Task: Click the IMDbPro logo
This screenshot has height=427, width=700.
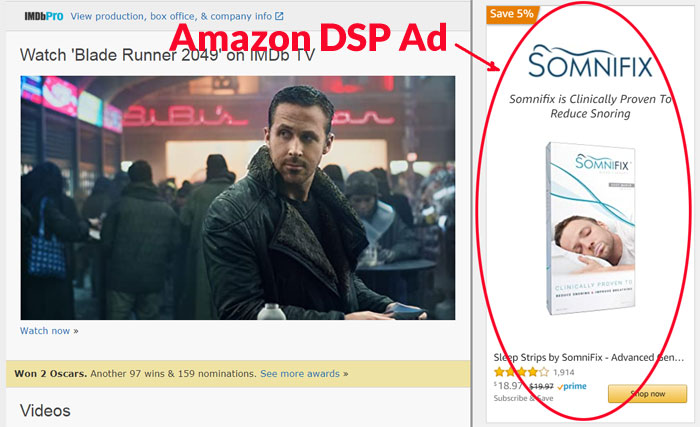Action: pyautogui.click(x=44, y=17)
